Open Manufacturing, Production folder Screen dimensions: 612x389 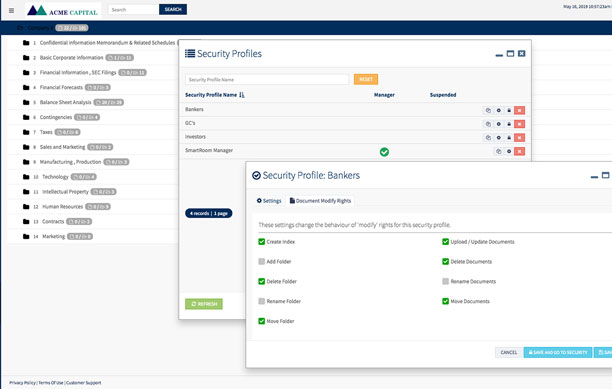pyautogui.click(x=70, y=162)
